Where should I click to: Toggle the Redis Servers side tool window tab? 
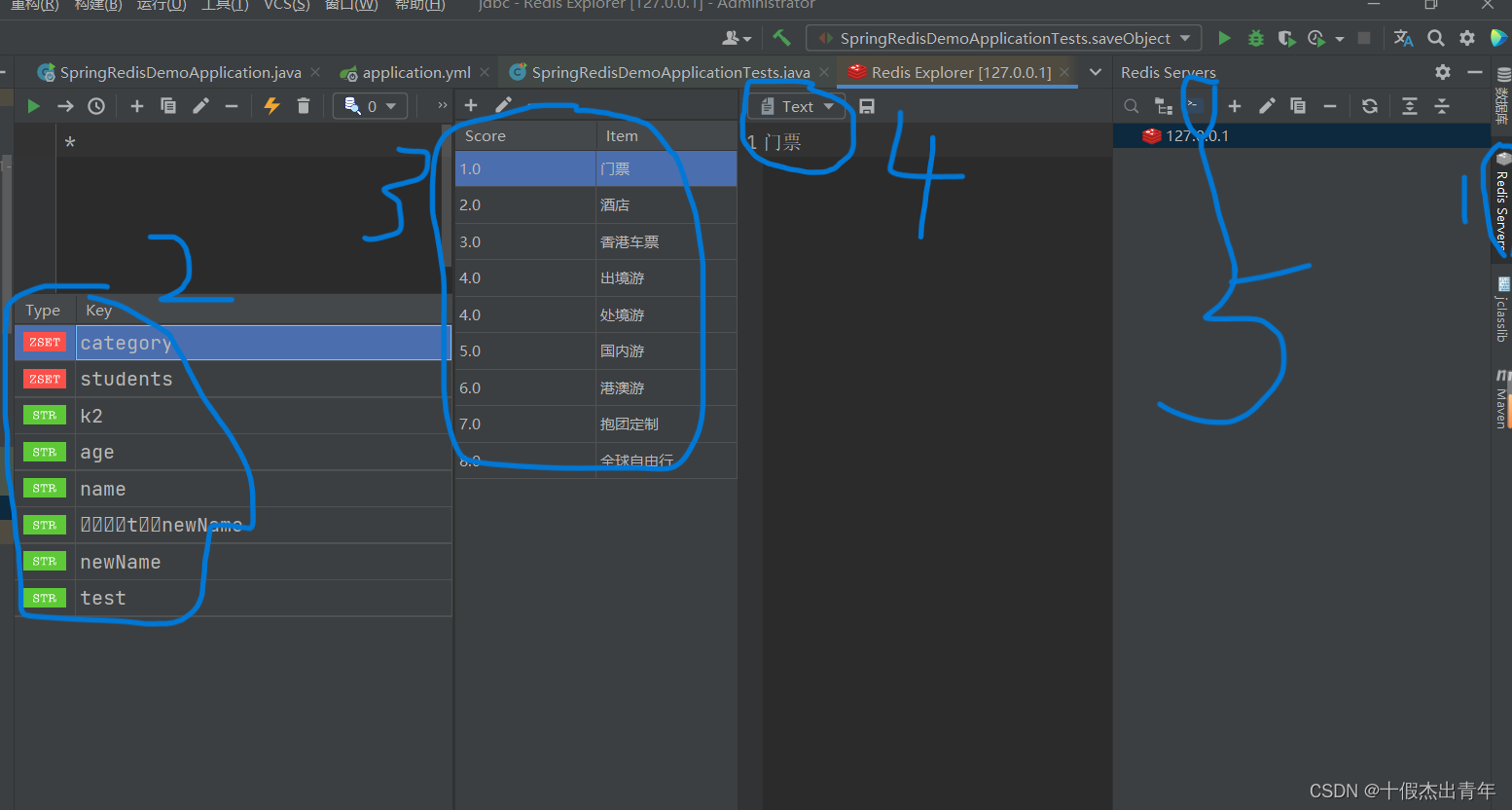point(1502,202)
